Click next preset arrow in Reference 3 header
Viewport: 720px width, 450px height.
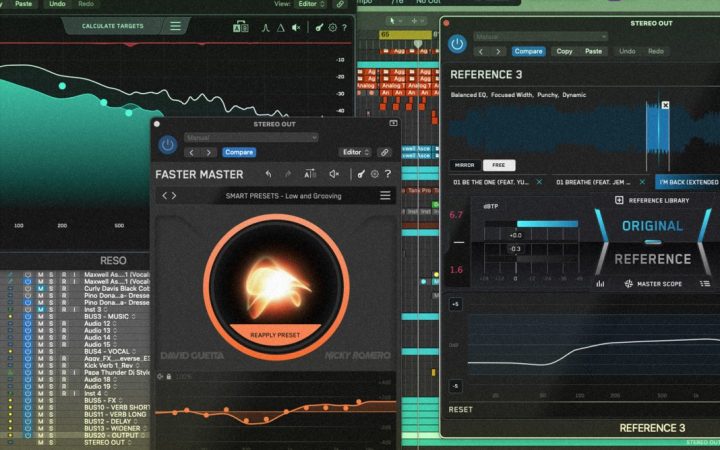tap(498, 51)
